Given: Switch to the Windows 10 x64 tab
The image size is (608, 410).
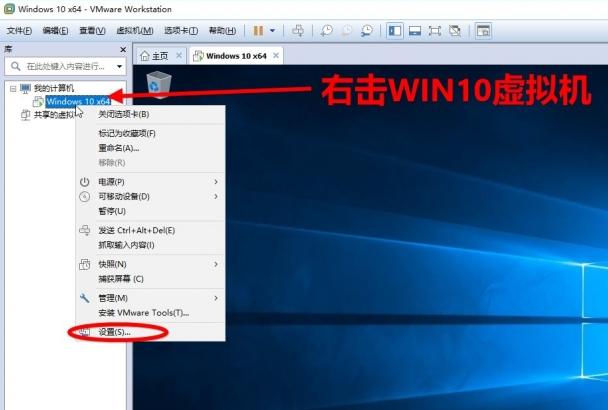Looking at the screenshot, I should click(236, 56).
